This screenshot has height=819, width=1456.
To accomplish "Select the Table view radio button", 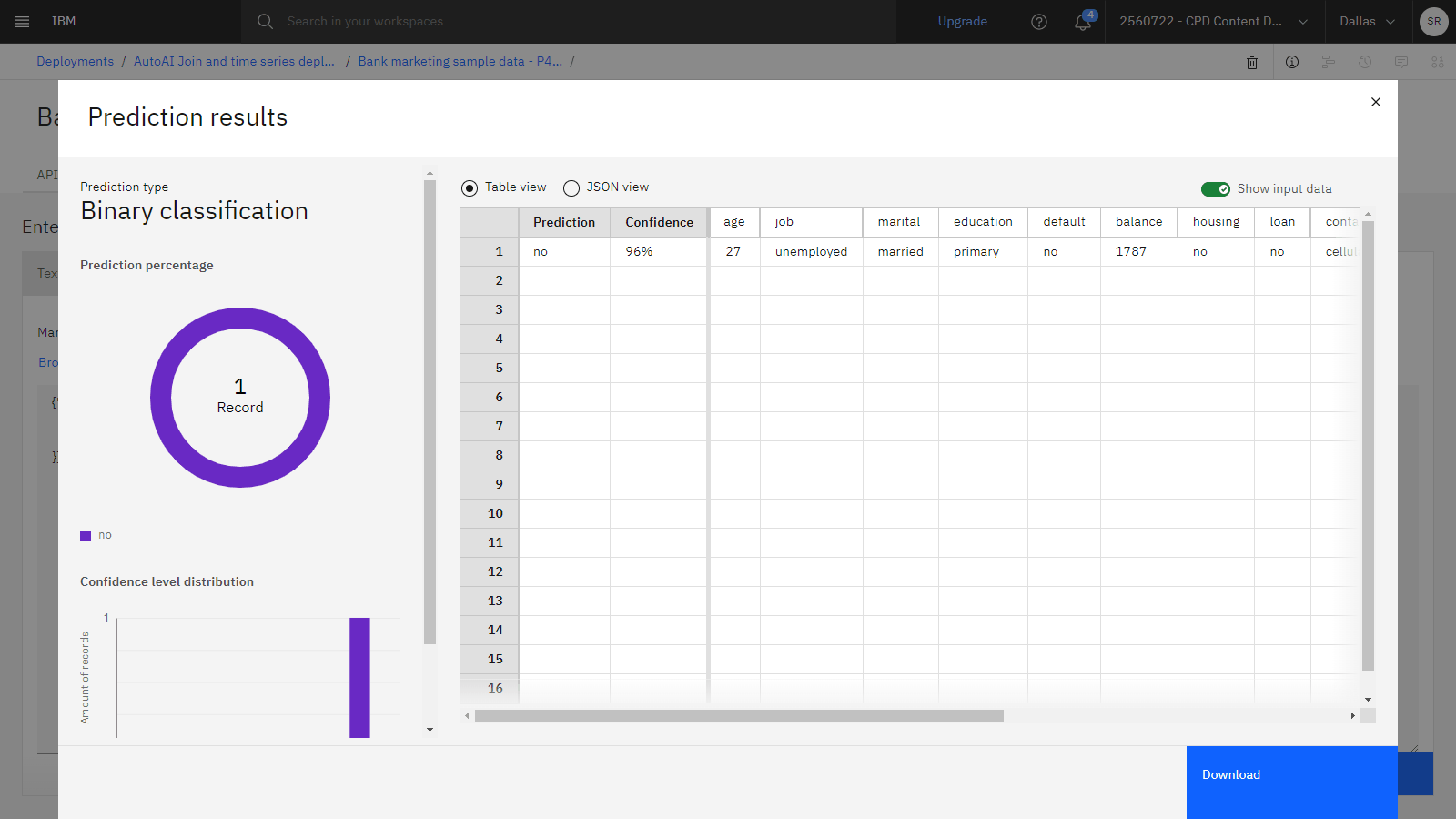I will 470,188.
